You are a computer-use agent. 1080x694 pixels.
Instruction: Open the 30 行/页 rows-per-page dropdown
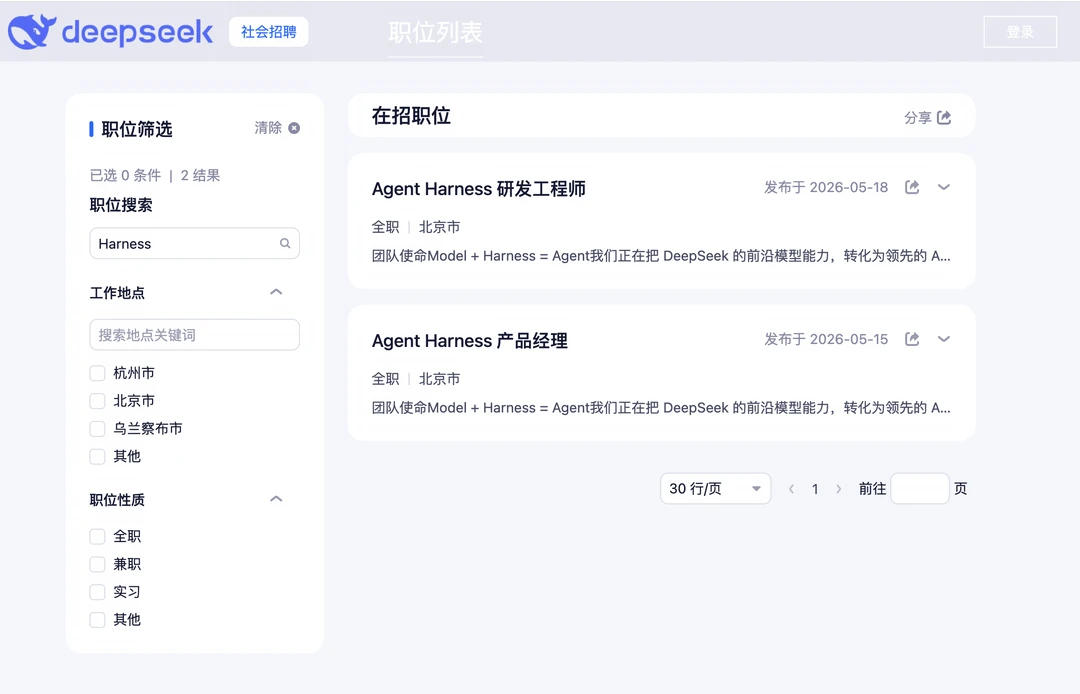(716, 489)
